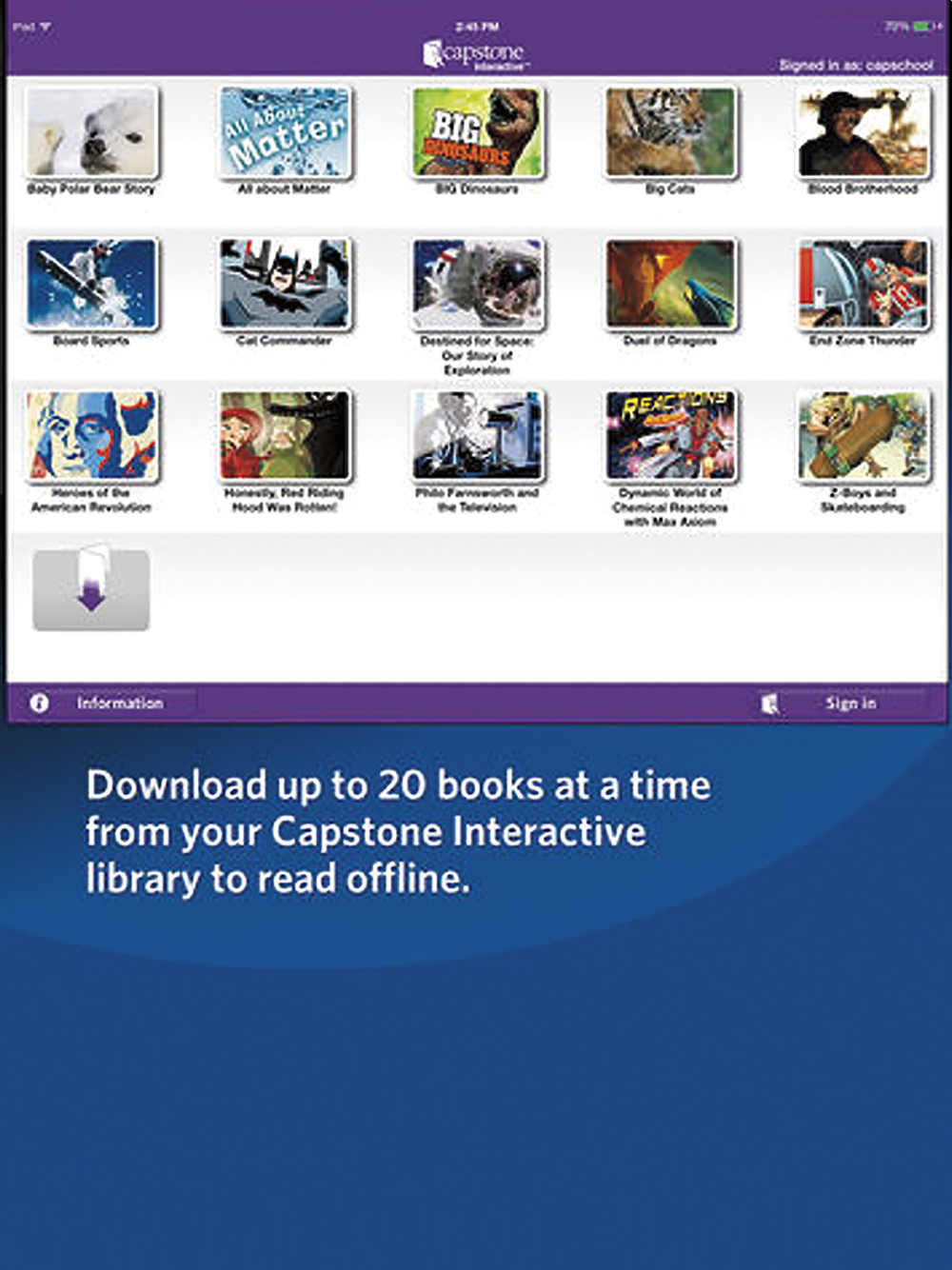Open Z-Boys and Skateboarding cover
Viewport: 952px width, 1270px height.
click(x=863, y=436)
